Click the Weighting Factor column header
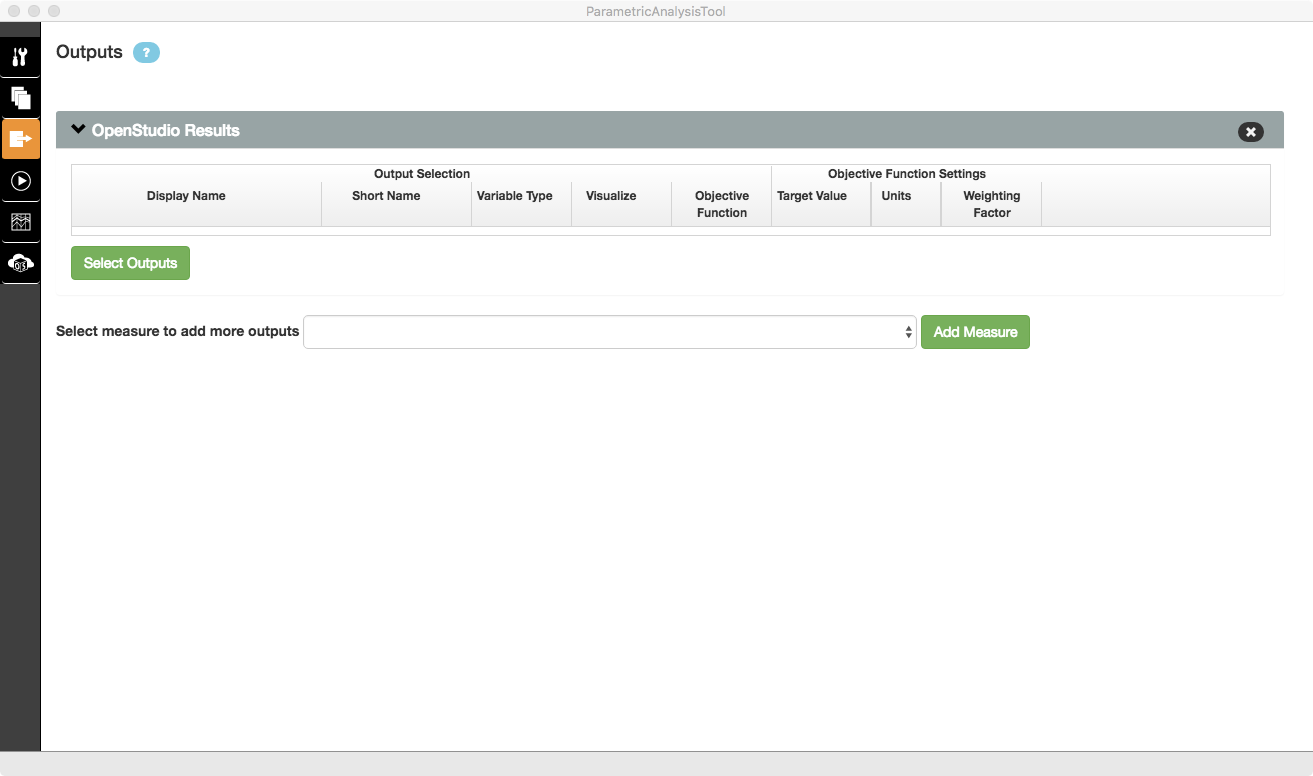 [991, 204]
